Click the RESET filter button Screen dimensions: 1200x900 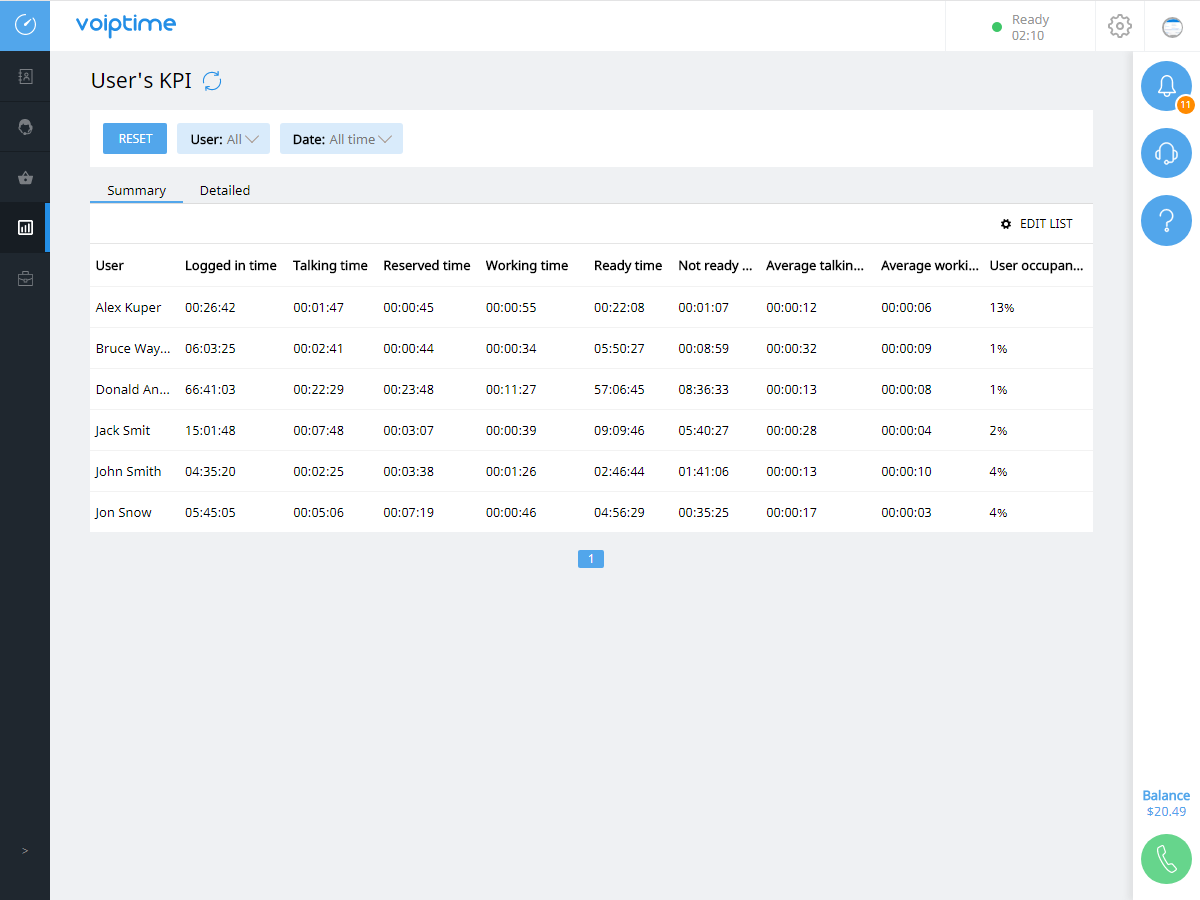pos(134,138)
